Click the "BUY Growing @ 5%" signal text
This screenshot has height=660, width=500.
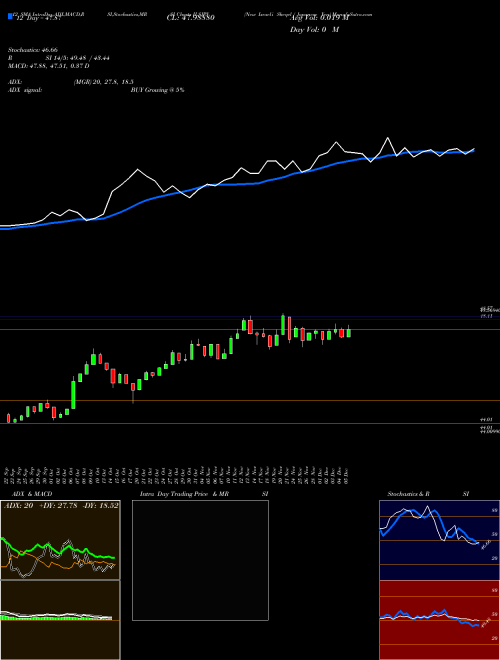coord(157,90)
